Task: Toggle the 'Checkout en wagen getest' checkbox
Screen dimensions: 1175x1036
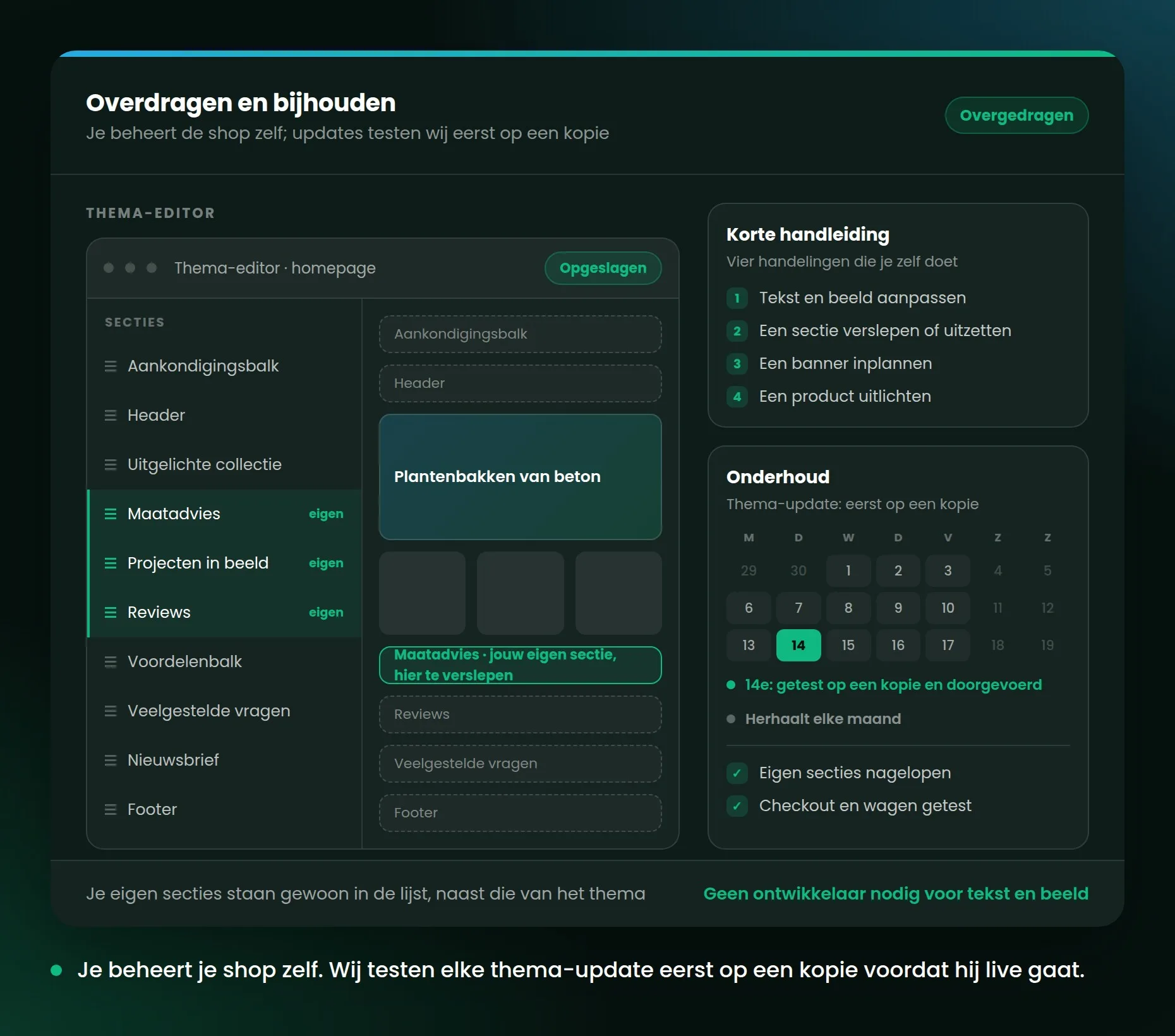Action: click(737, 806)
